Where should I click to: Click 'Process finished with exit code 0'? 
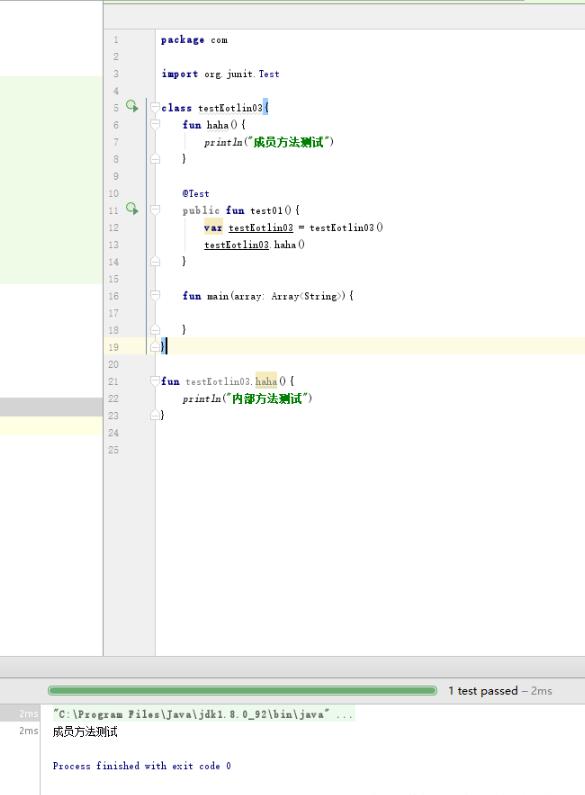point(142,766)
